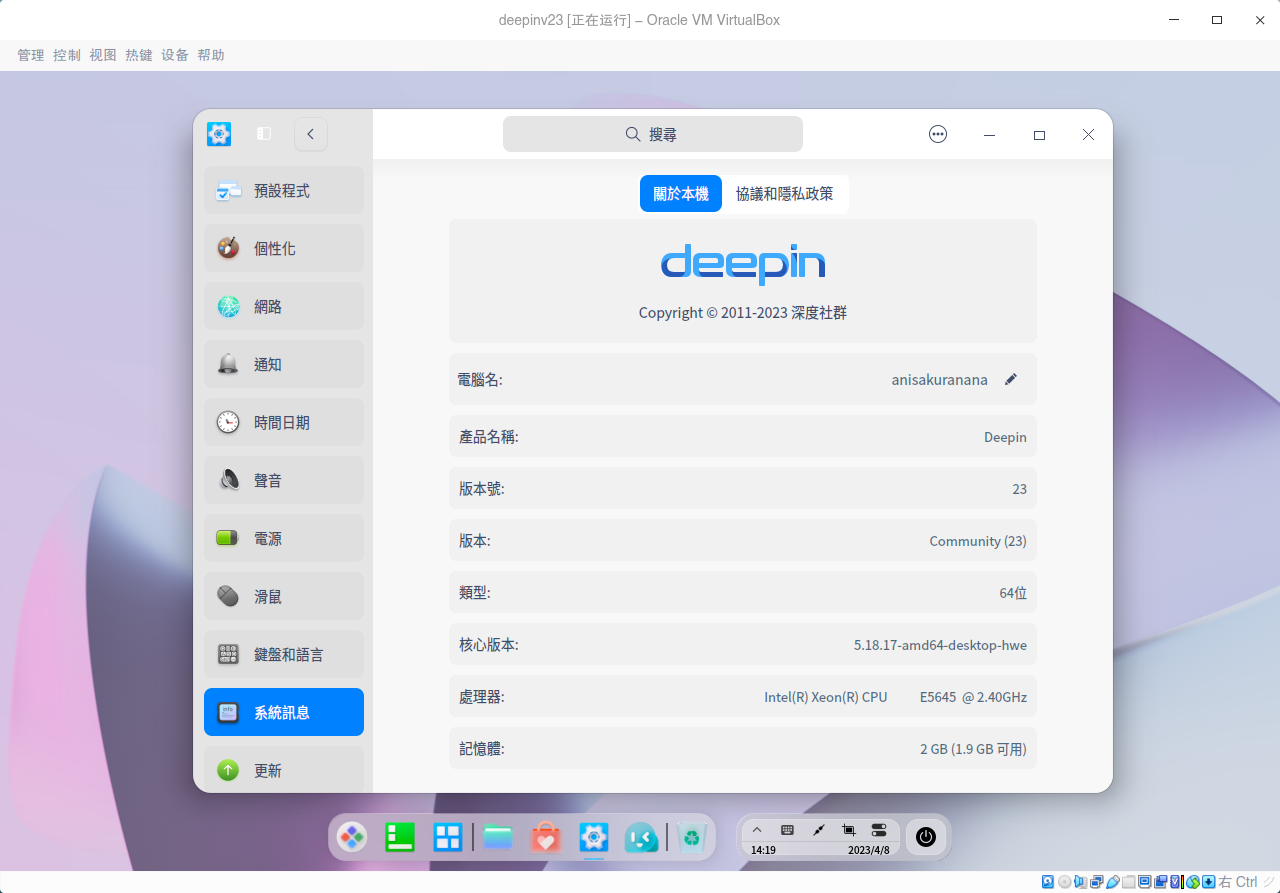Edit the computer name with the pencil icon
Viewport: 1280px width, 893px height.
pos(1011,379)
